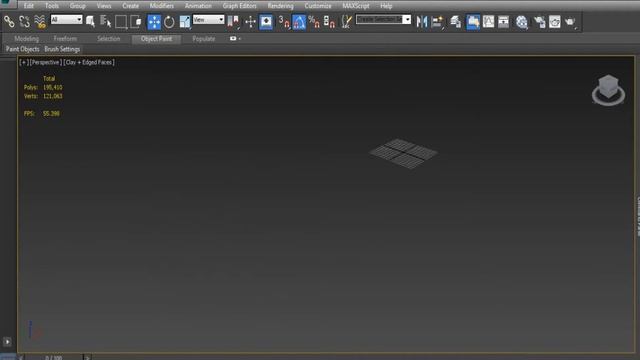The height and width of the screenshot is (360, 640).
Task: Activate the Select Object tool
Action: [x=90, y=21]
